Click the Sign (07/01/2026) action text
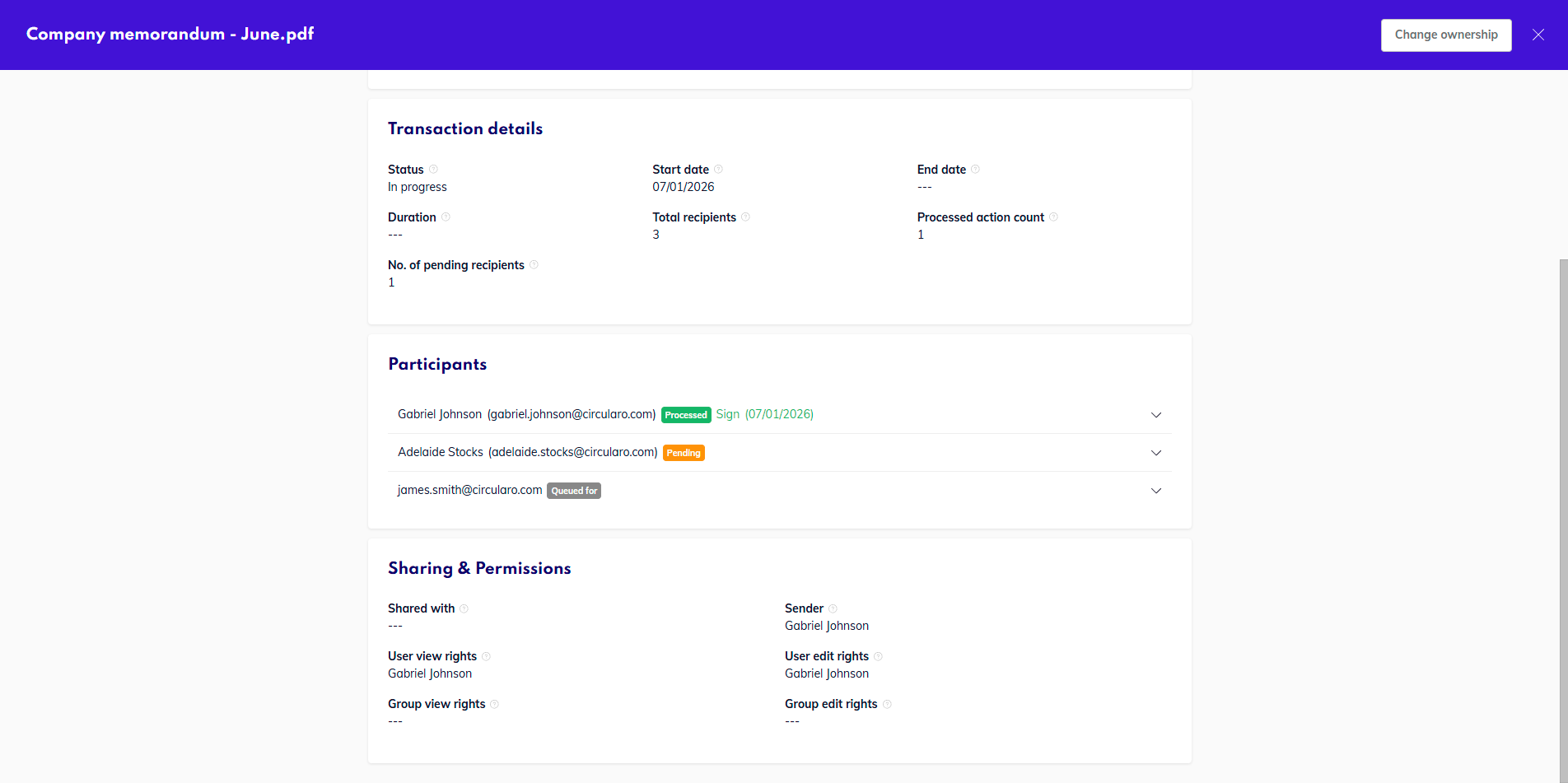Viewport: 1568px width, 783px height. pyautogui.click(x=764, y=414)
